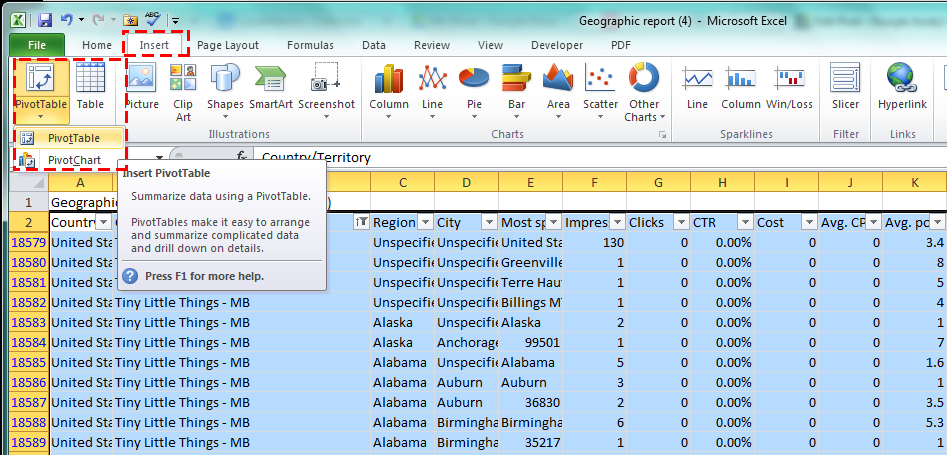Click the Save icon in Quick Access Toolbar
The height and width of the screenshot is (455, 947).
click(45, 21)
